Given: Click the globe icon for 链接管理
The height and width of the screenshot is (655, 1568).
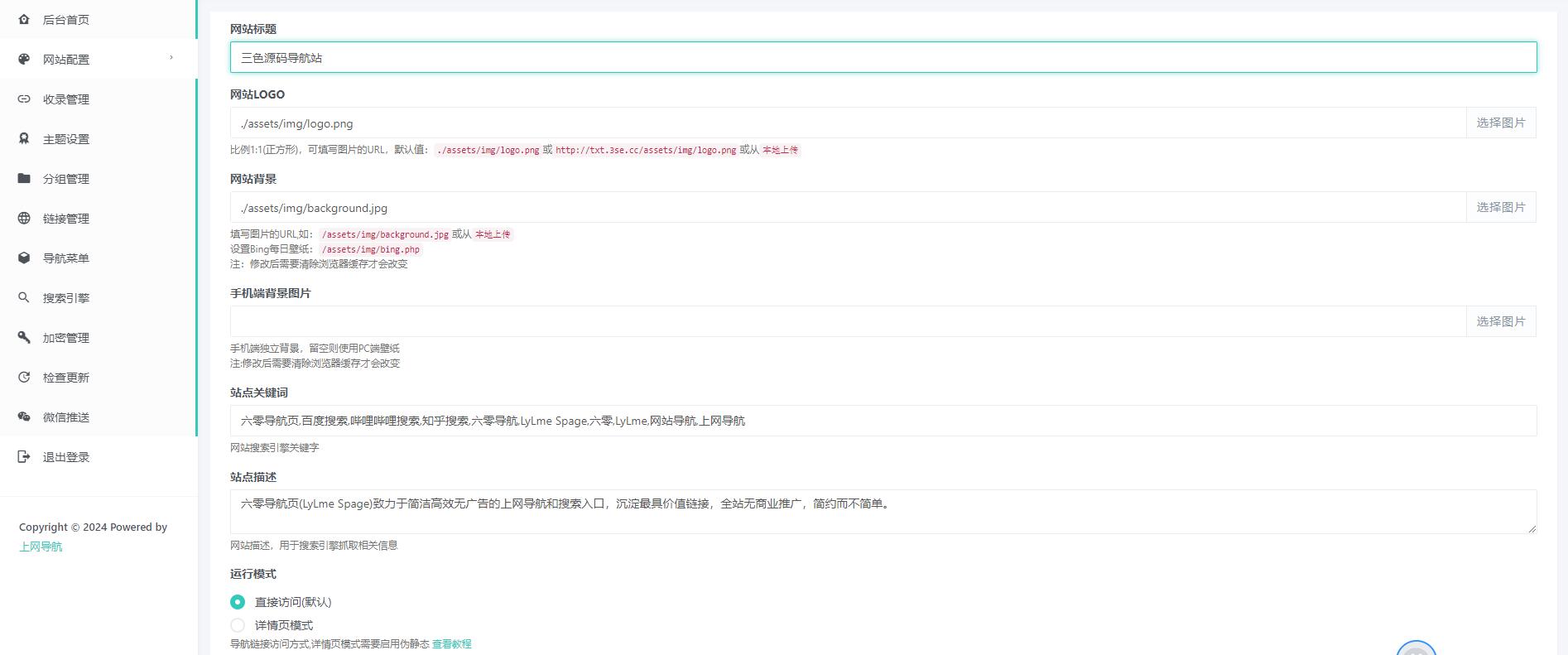Looking at the screenshot, I should pos(24,218).
